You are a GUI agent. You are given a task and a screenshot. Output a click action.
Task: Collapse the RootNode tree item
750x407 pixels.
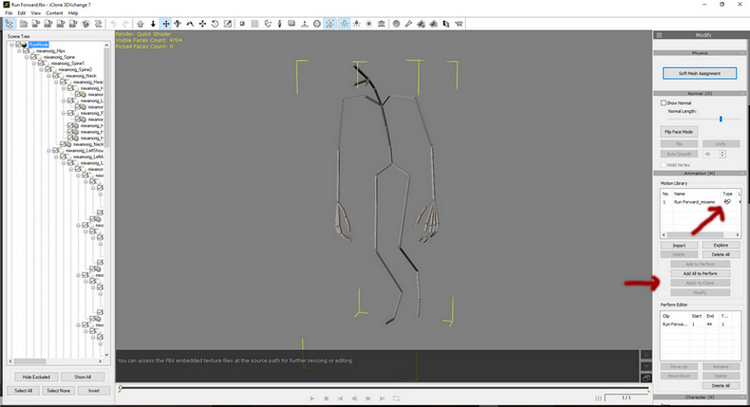(12, 44)
